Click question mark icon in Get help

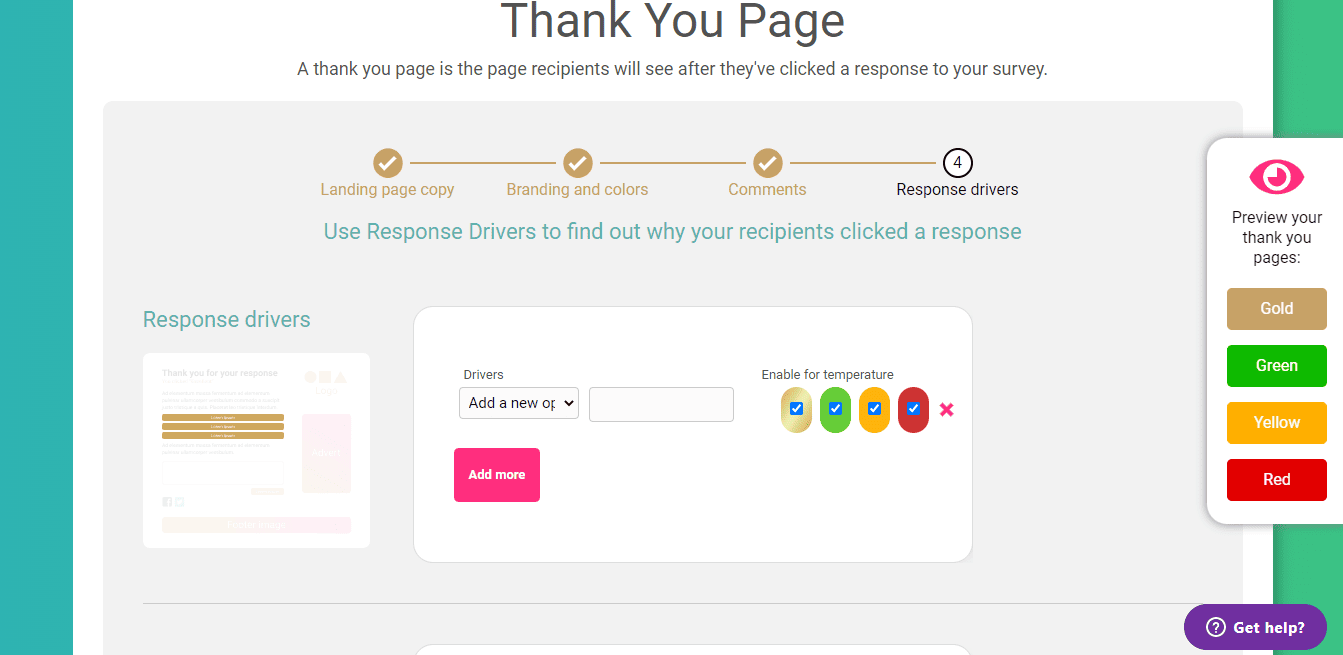(x=1216, y=627)
